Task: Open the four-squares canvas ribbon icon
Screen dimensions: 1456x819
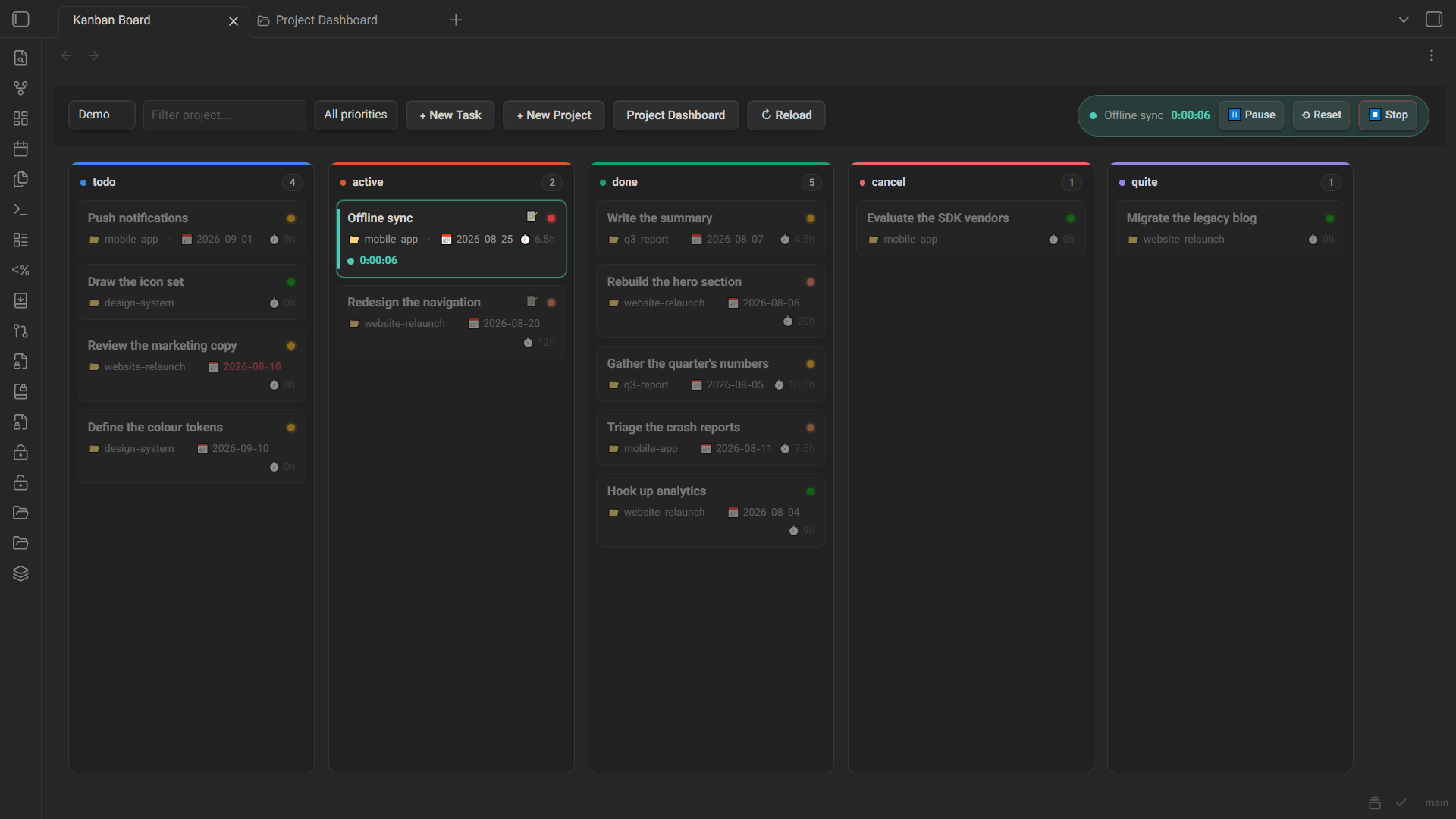Action: 21,118
